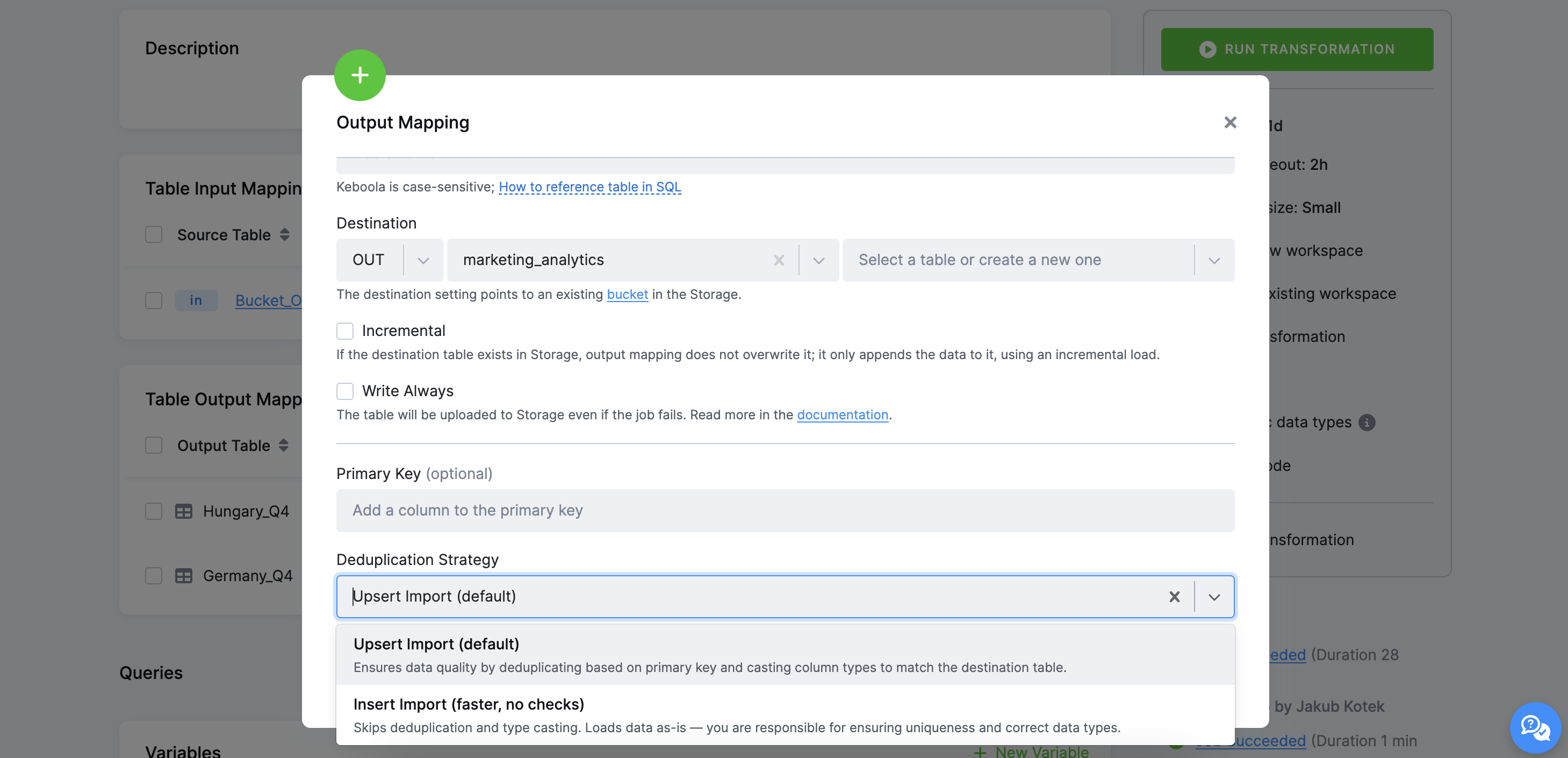This screenshot has width=1568, height=758.
Task: Click the sort arrows next to Output Table
Action: click(x=284, y=445)
